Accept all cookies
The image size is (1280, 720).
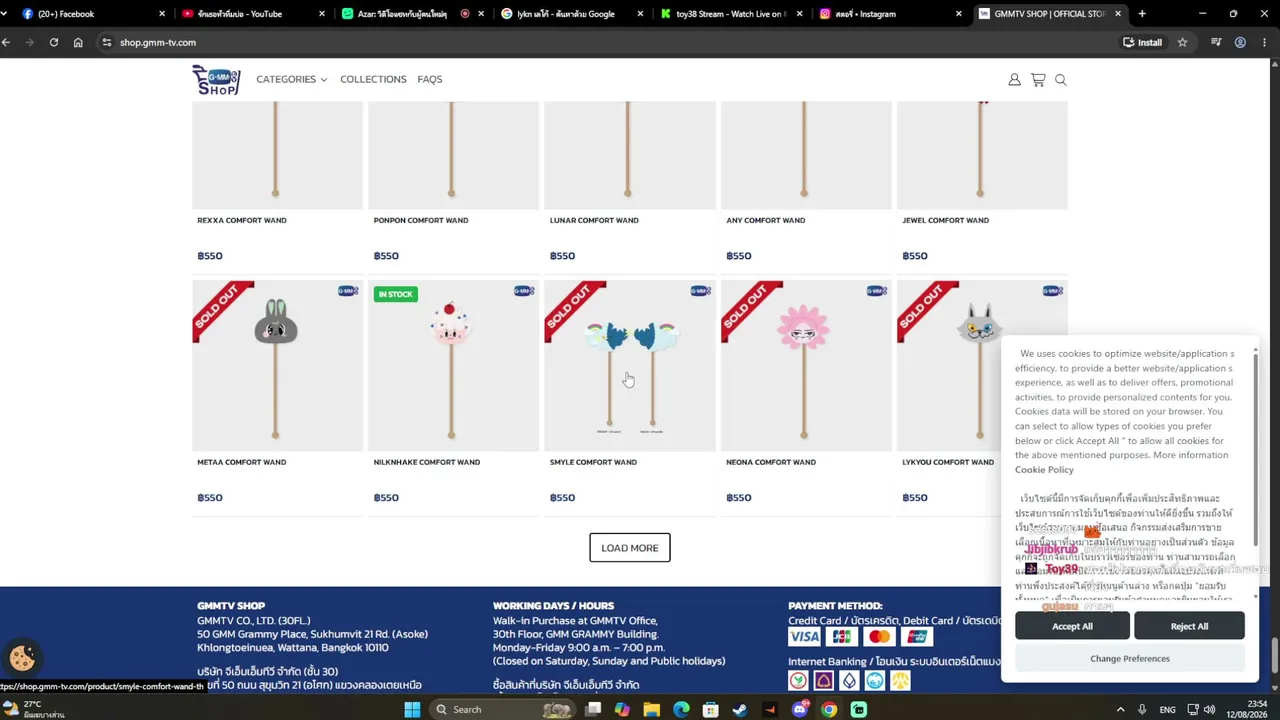[1072, 626]
